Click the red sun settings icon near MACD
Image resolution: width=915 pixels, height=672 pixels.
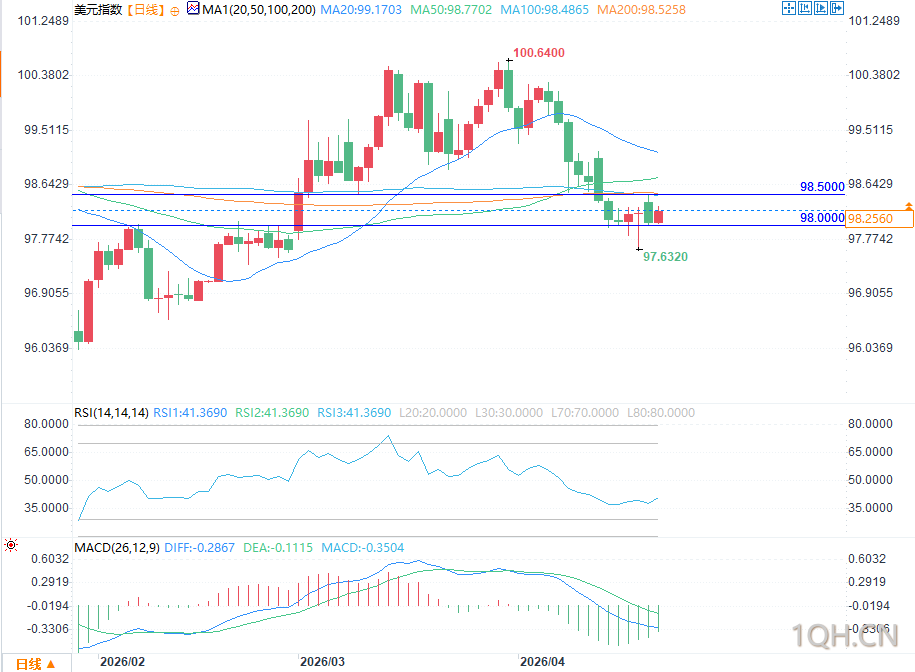[x=11, y=545]
